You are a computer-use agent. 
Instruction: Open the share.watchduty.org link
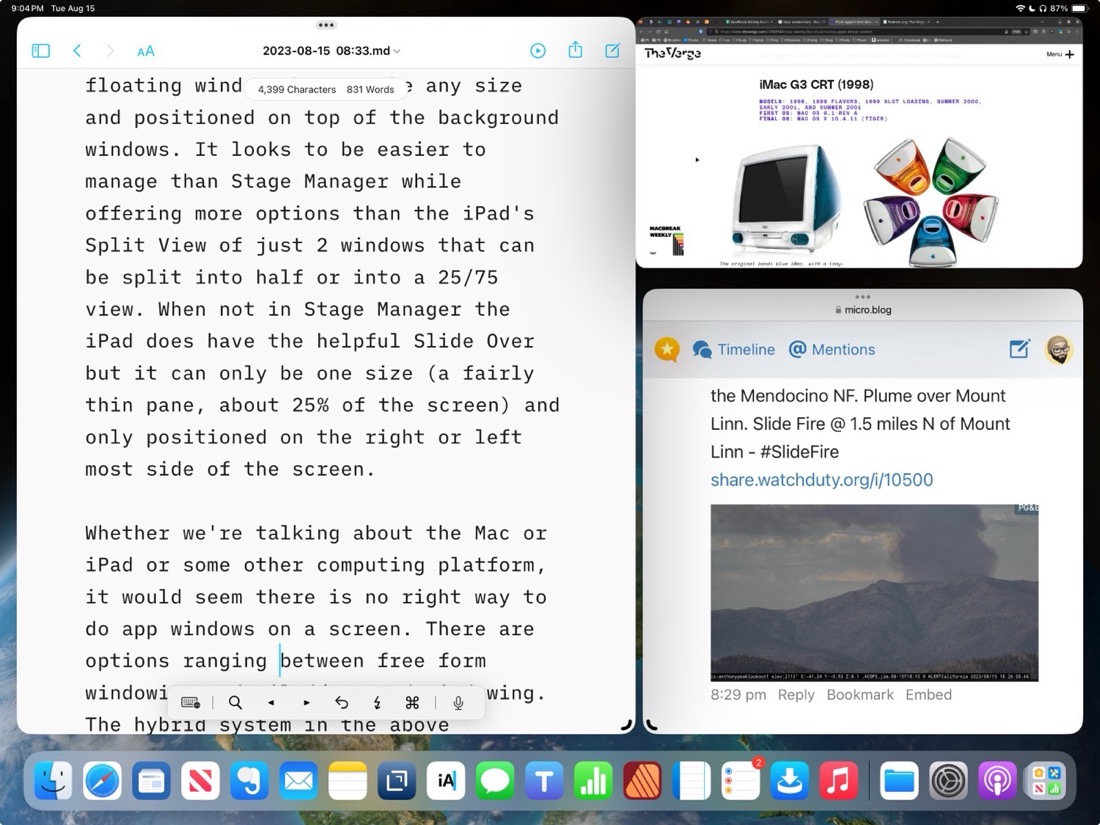coord(821,480)
